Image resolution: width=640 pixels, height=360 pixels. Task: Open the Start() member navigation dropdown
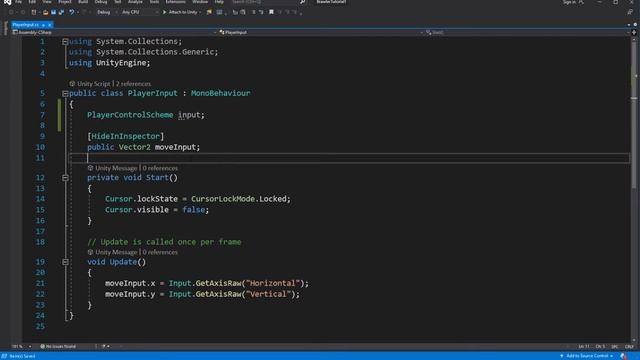point(527,32)
